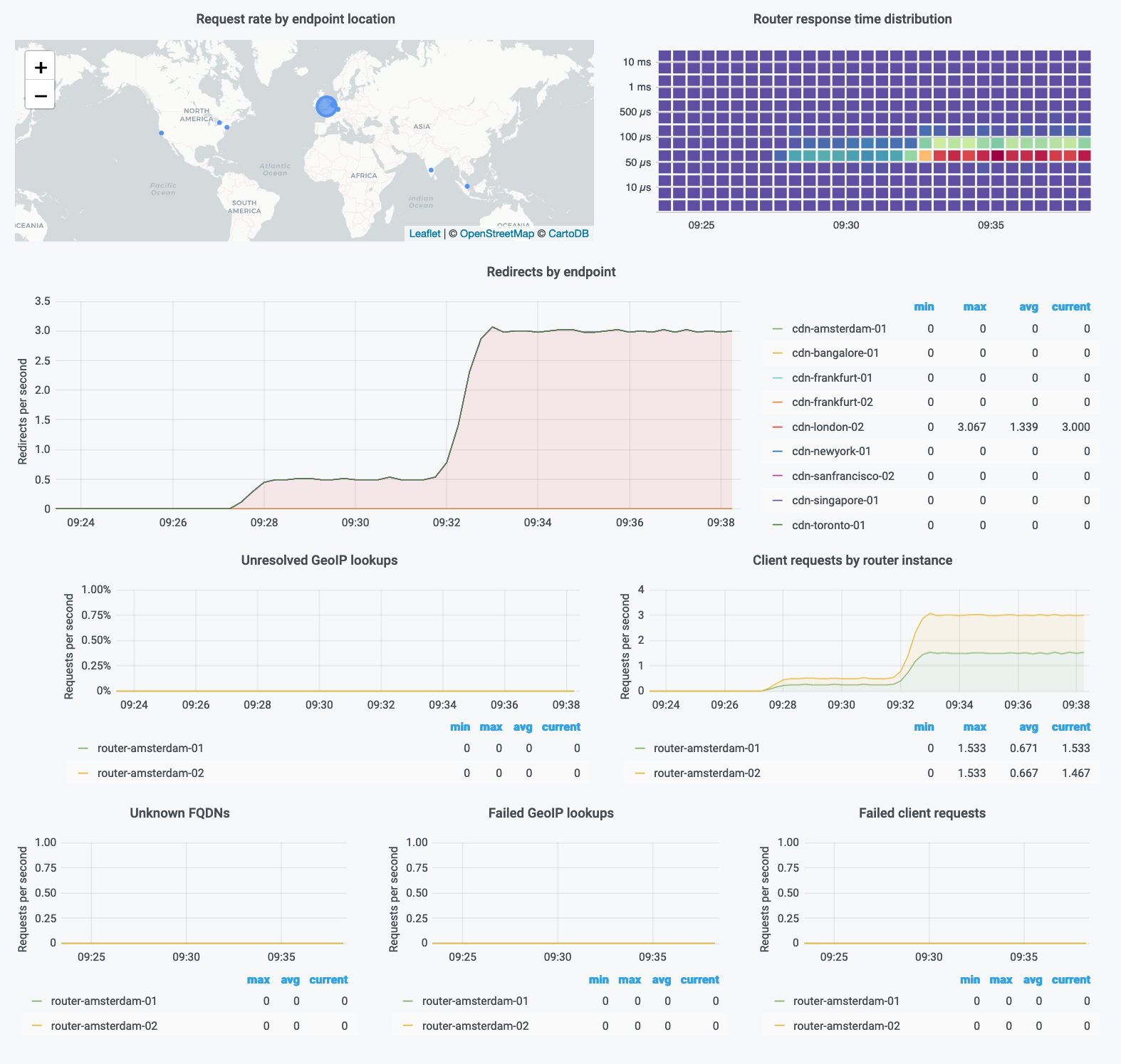
Task: Toggle router-amsterdam-01 in Unknown FQDNs legend
Action: pos(104,1001)
